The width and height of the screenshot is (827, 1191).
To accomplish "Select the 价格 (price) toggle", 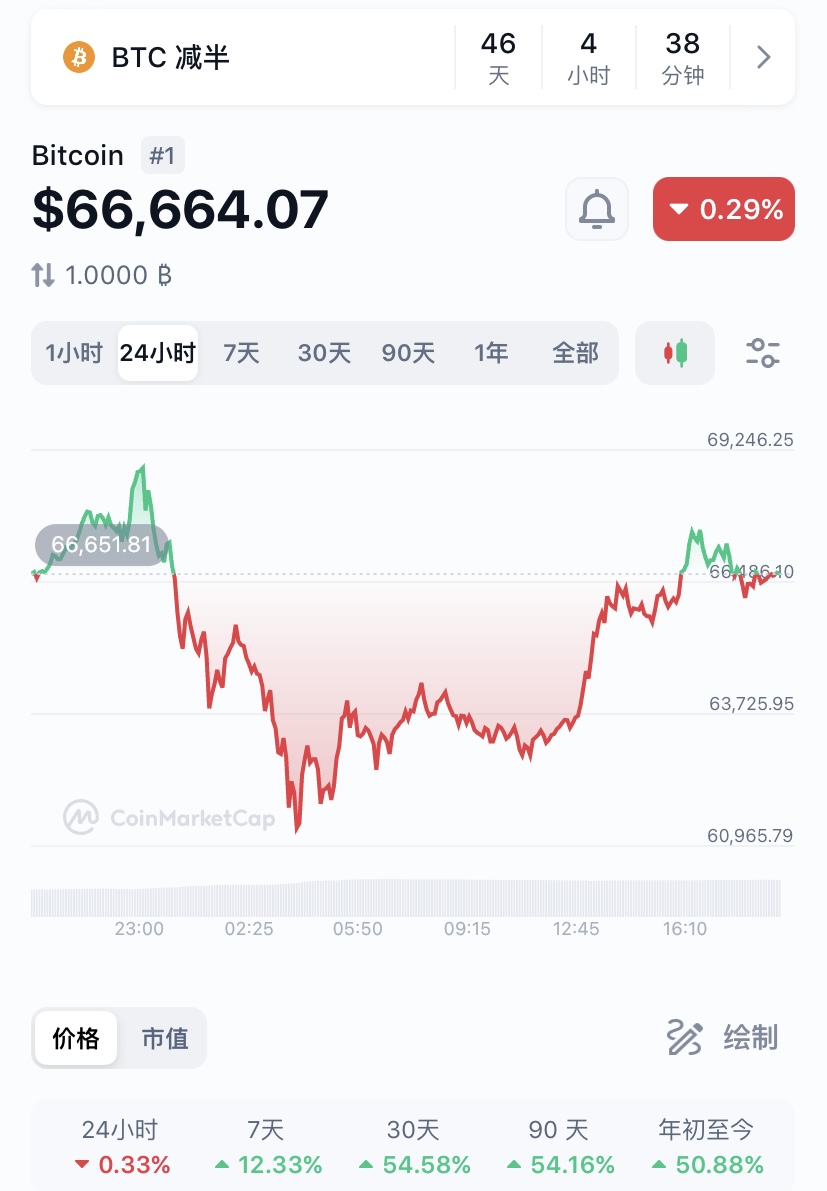I will click(76, 1038).
